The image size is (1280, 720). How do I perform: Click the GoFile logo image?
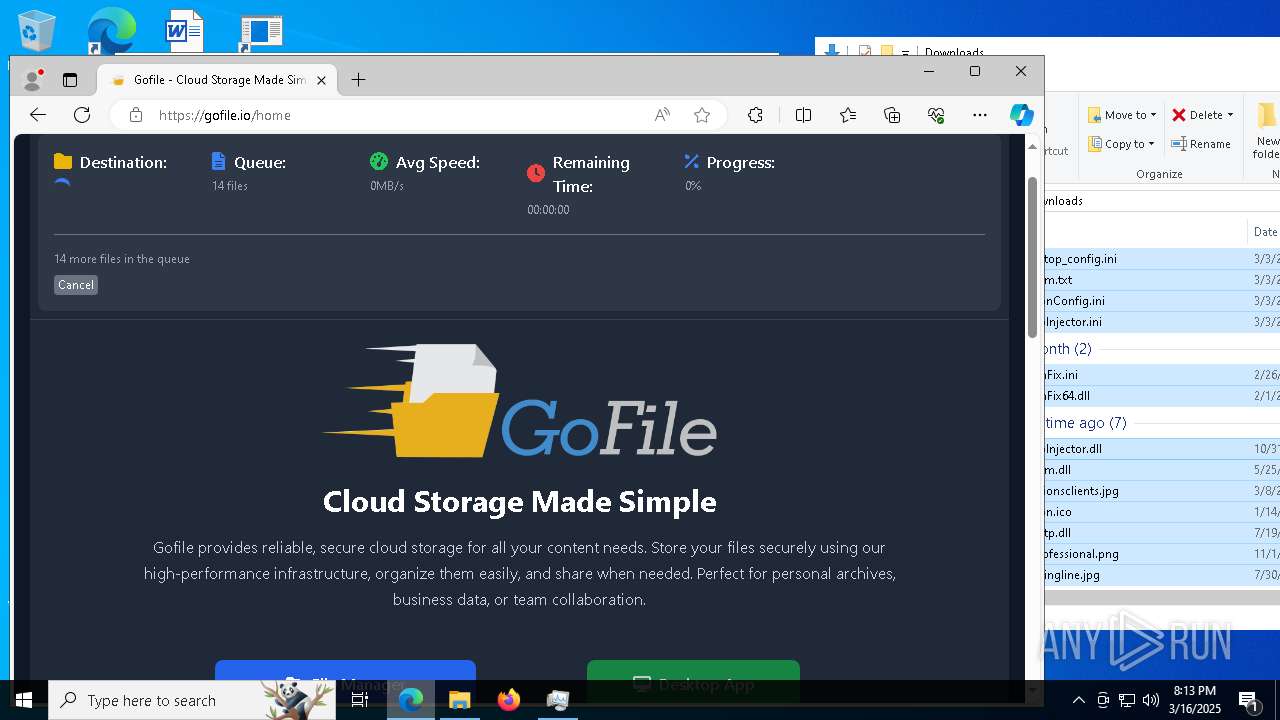[x=520, y=401]
